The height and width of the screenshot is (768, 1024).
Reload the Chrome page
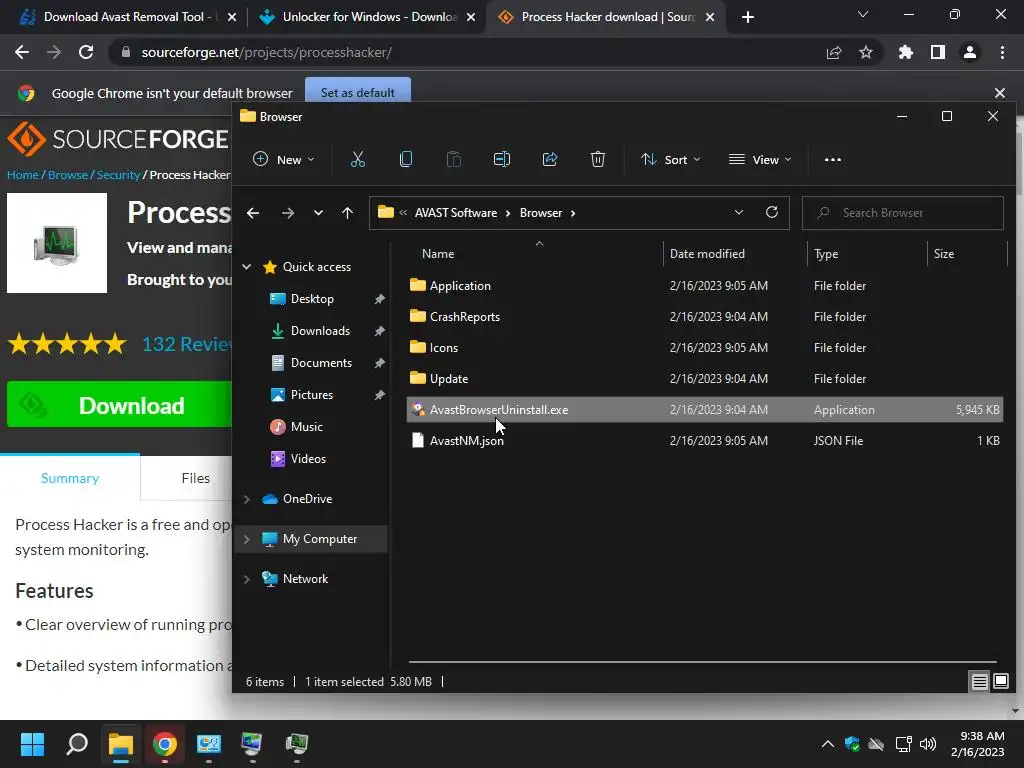click(86, 52)
